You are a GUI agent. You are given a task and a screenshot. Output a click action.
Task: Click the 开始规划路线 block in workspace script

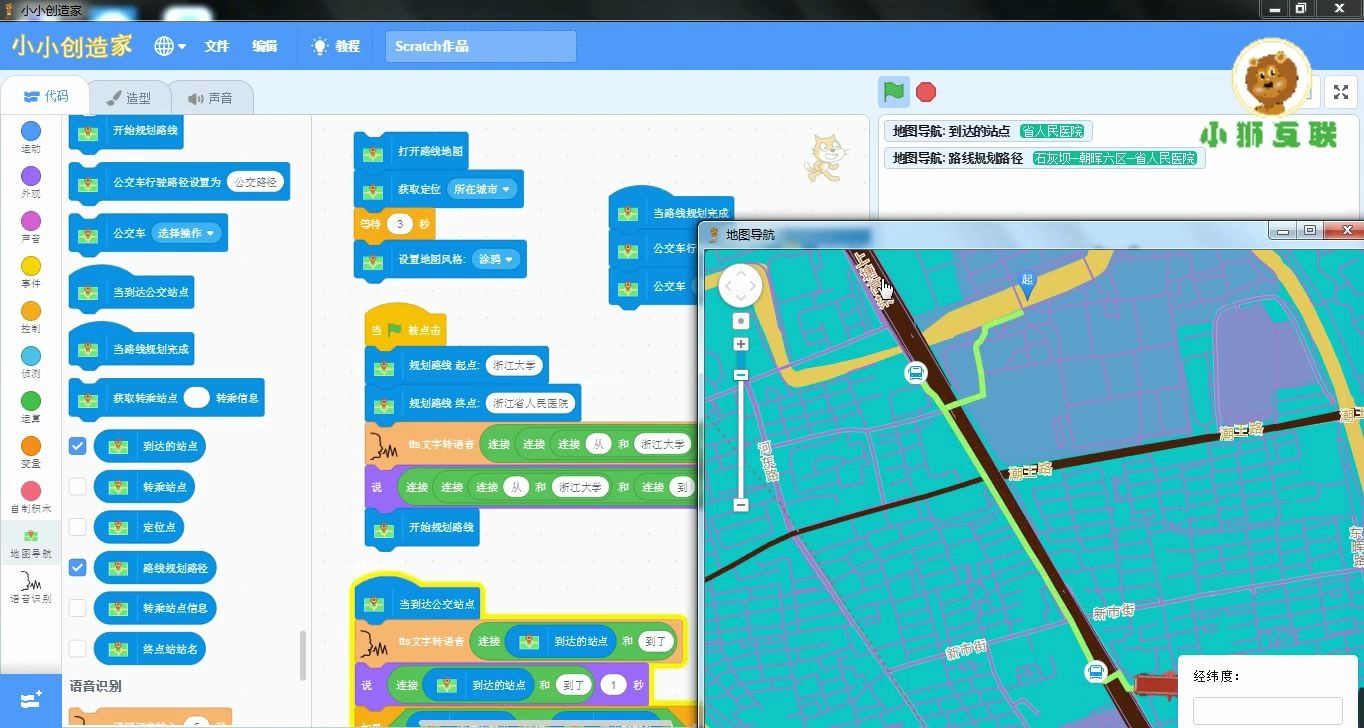point(422,527)
